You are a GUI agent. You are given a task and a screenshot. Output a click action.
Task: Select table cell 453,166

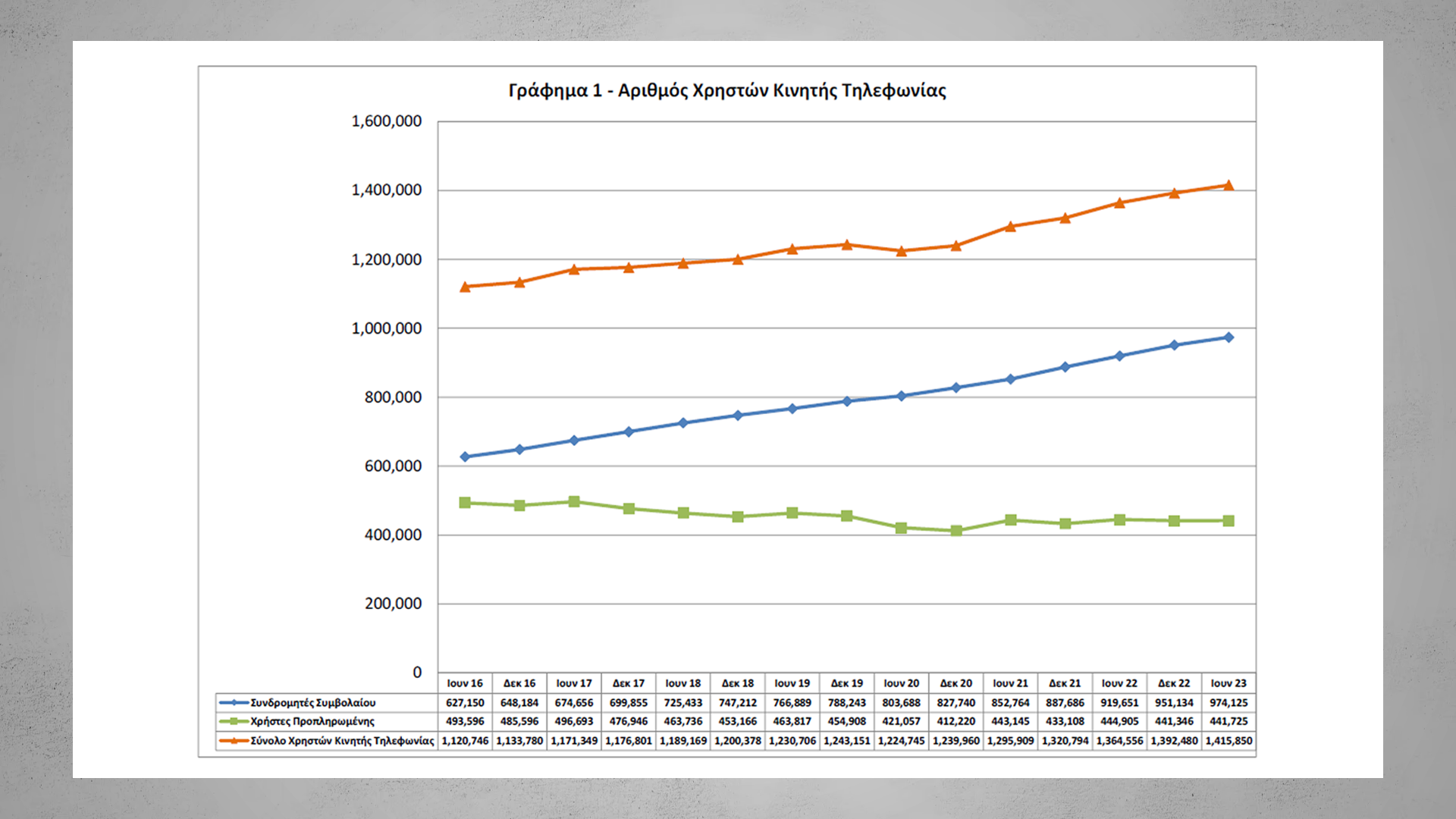tap(738, 721)
